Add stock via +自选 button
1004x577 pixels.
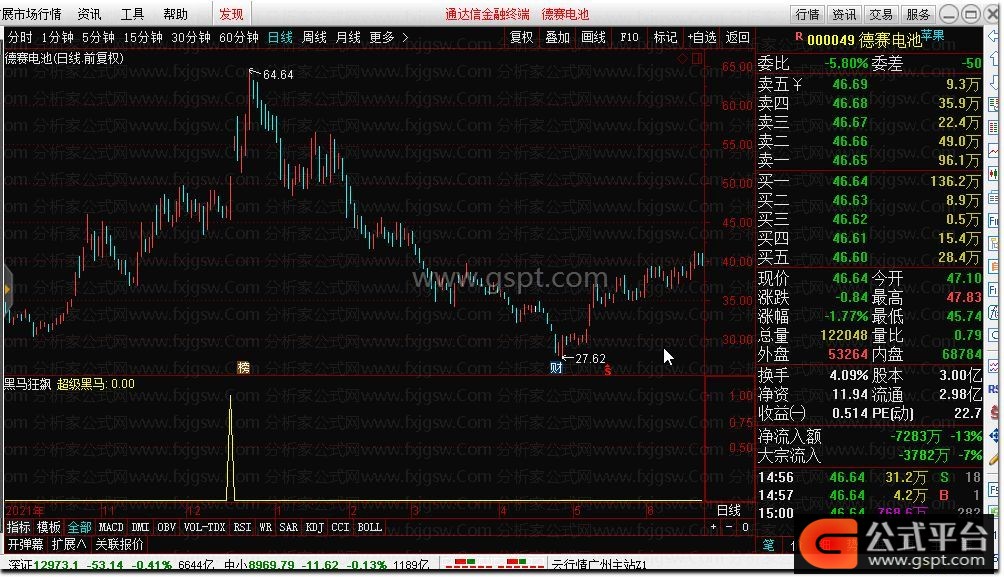click(702, 38)
